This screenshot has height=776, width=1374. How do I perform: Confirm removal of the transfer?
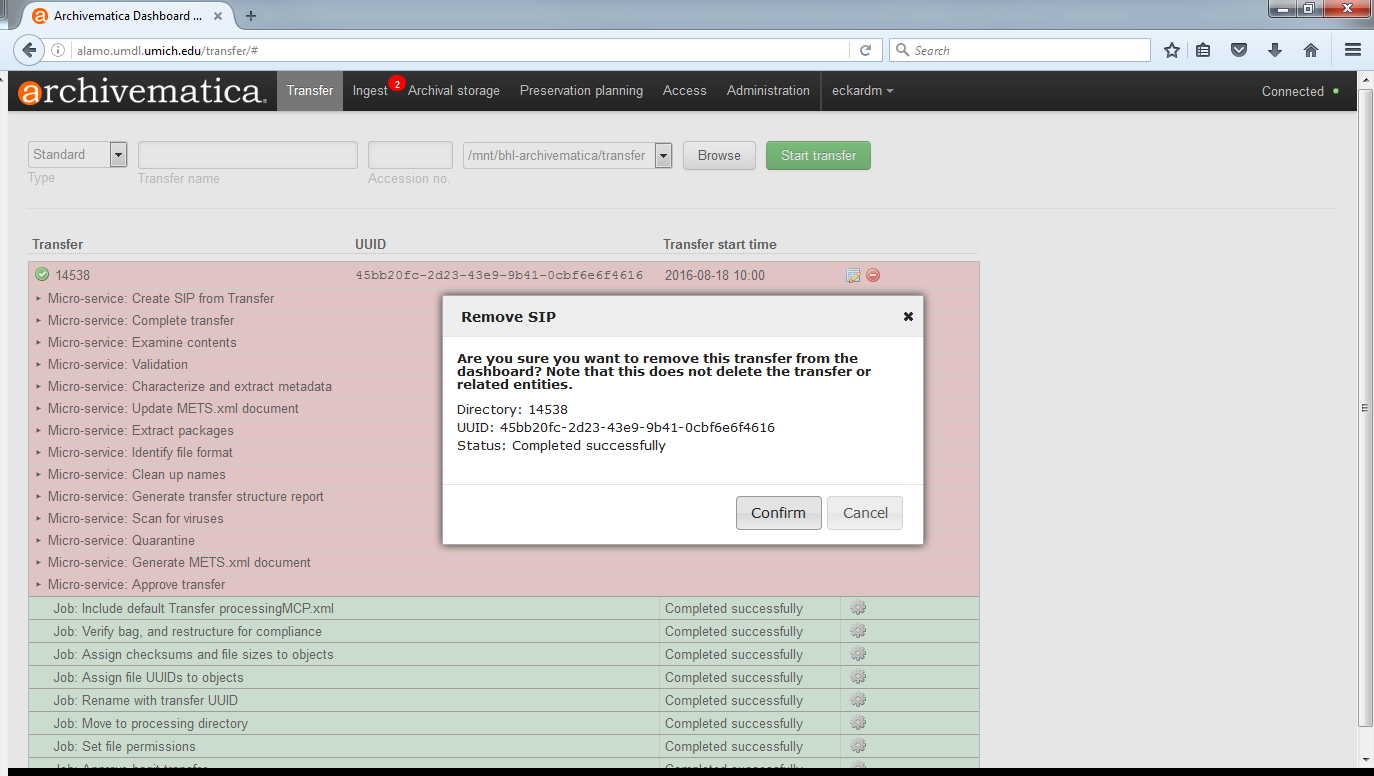[778, 513]
